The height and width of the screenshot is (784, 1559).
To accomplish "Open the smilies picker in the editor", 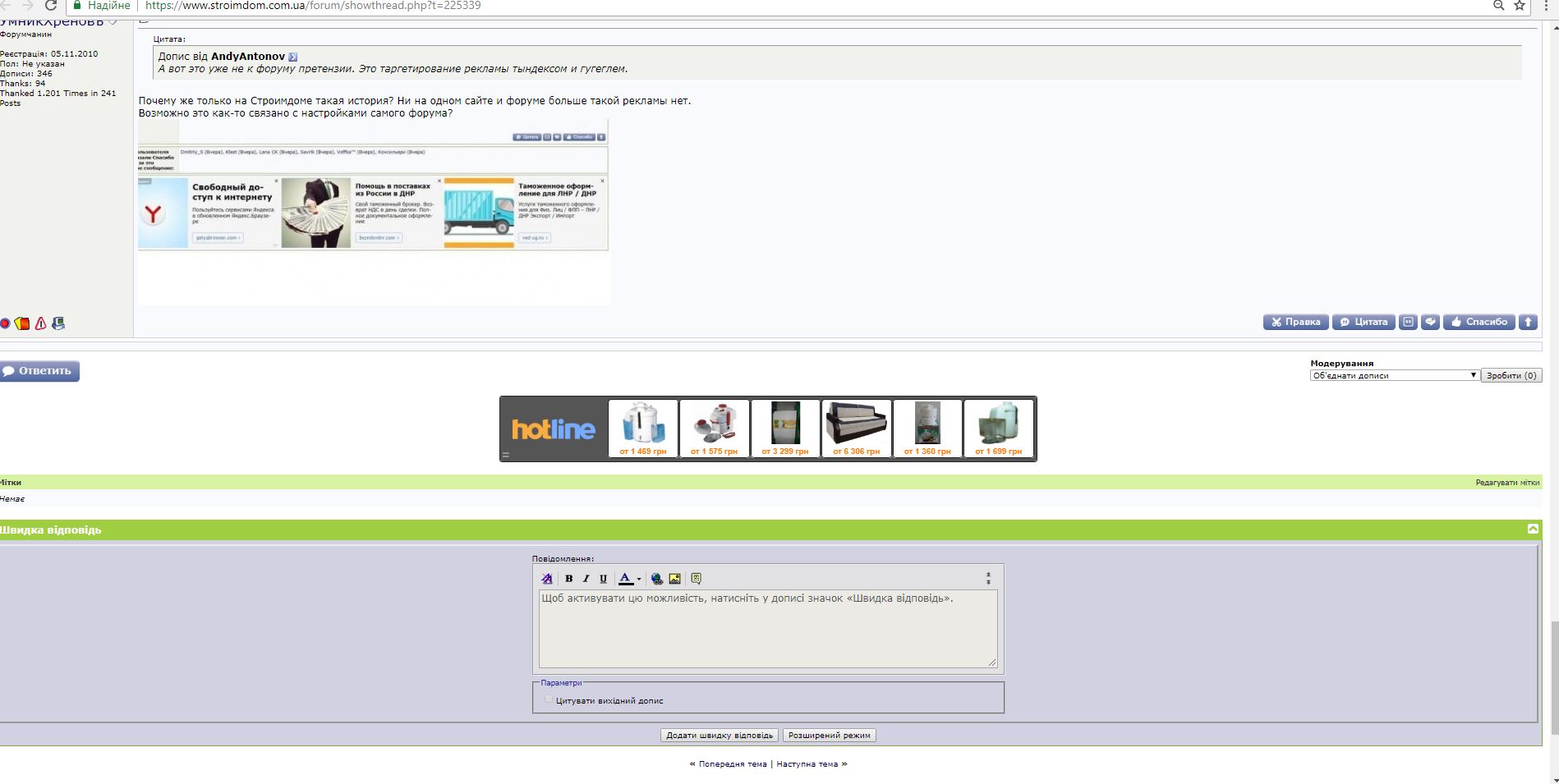I will pos(696,579).
